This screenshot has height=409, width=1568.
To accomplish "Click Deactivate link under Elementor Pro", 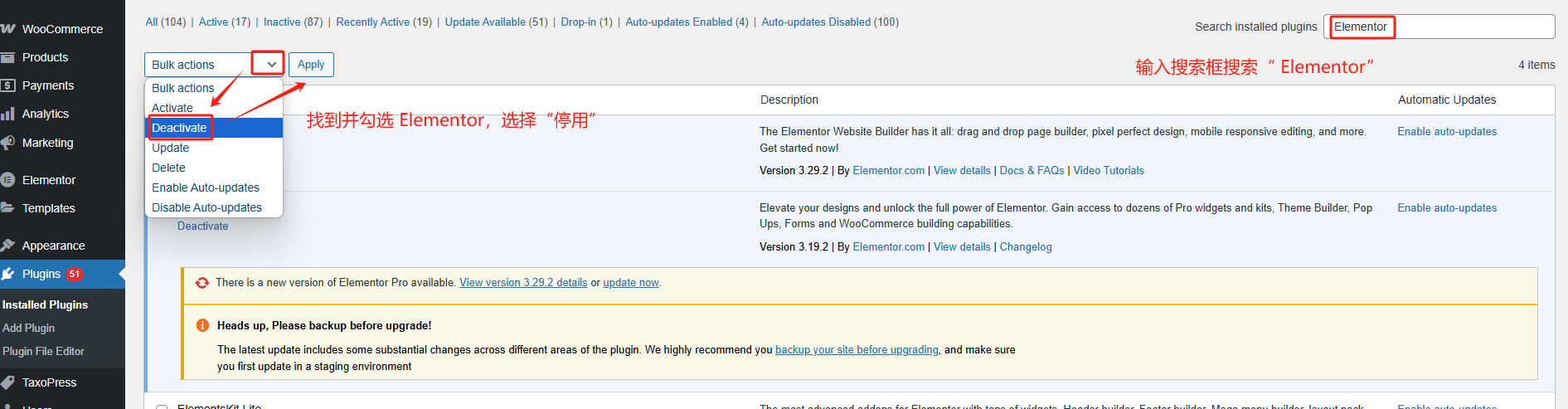I will [x=202, y=226].
